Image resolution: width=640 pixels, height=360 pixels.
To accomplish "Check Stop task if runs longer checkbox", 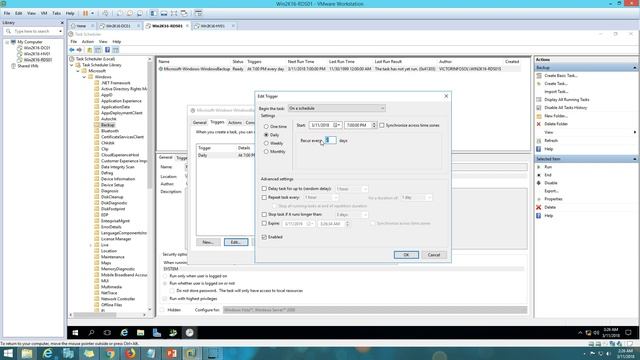I will 264,214.
